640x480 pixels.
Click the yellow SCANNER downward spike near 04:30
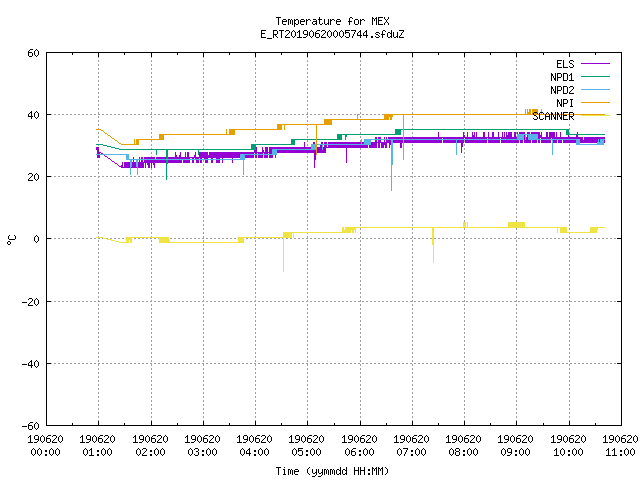[283, 255]
